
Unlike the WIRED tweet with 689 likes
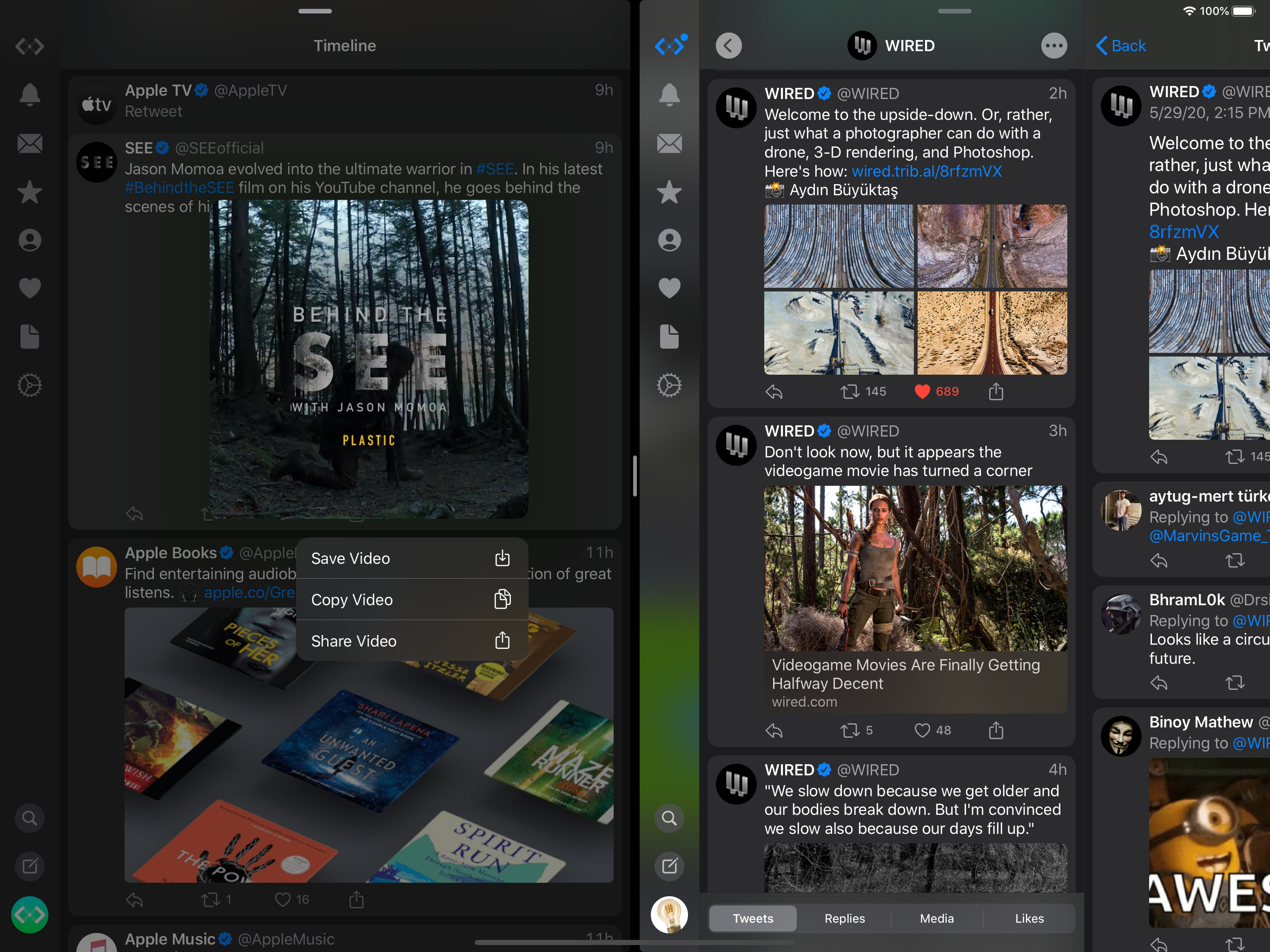(x=922, y=391)
